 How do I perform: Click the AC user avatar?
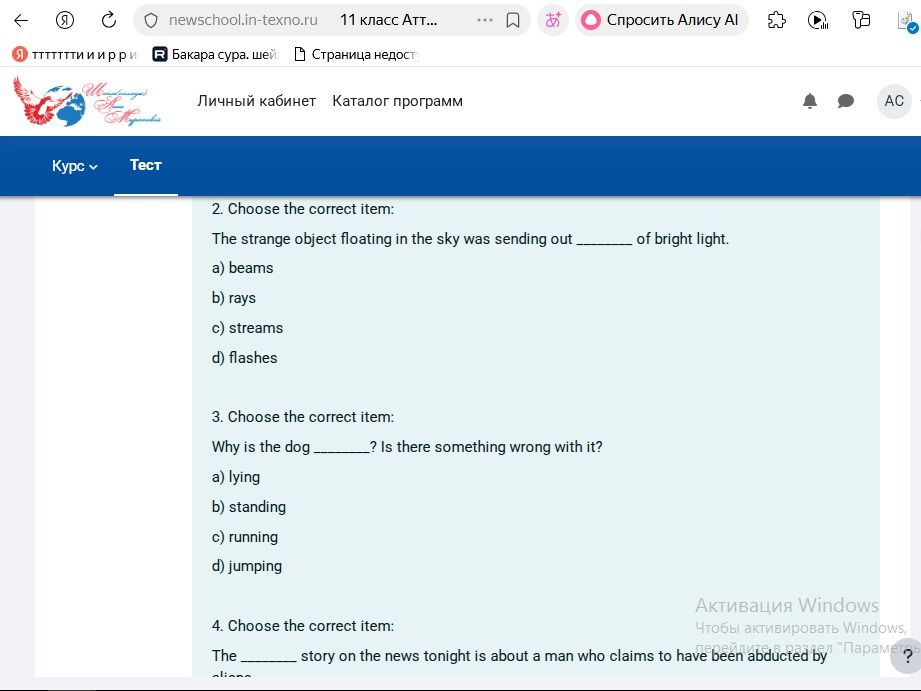coord(894,101)
